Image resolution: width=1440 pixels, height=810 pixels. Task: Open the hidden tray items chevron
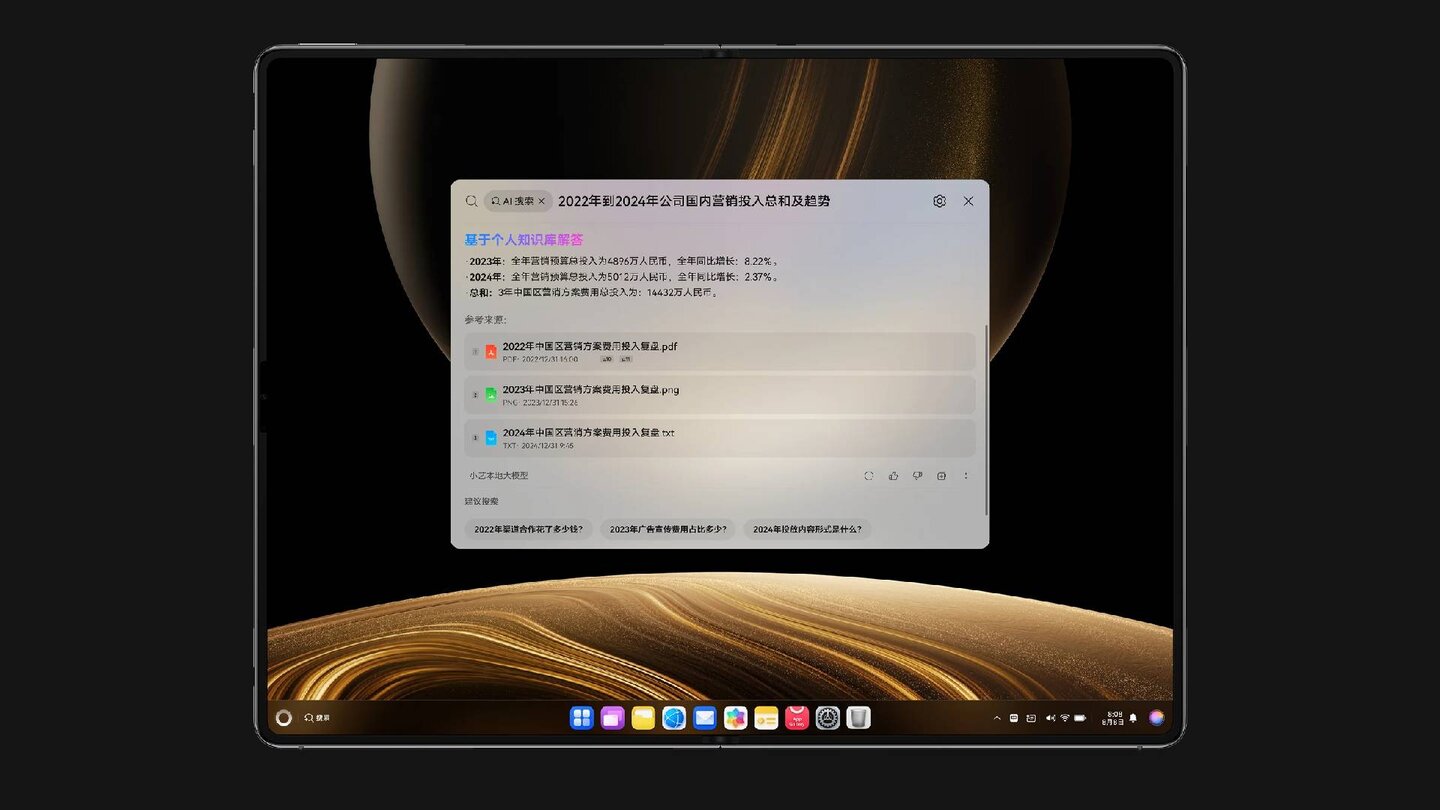coord(997,718)
